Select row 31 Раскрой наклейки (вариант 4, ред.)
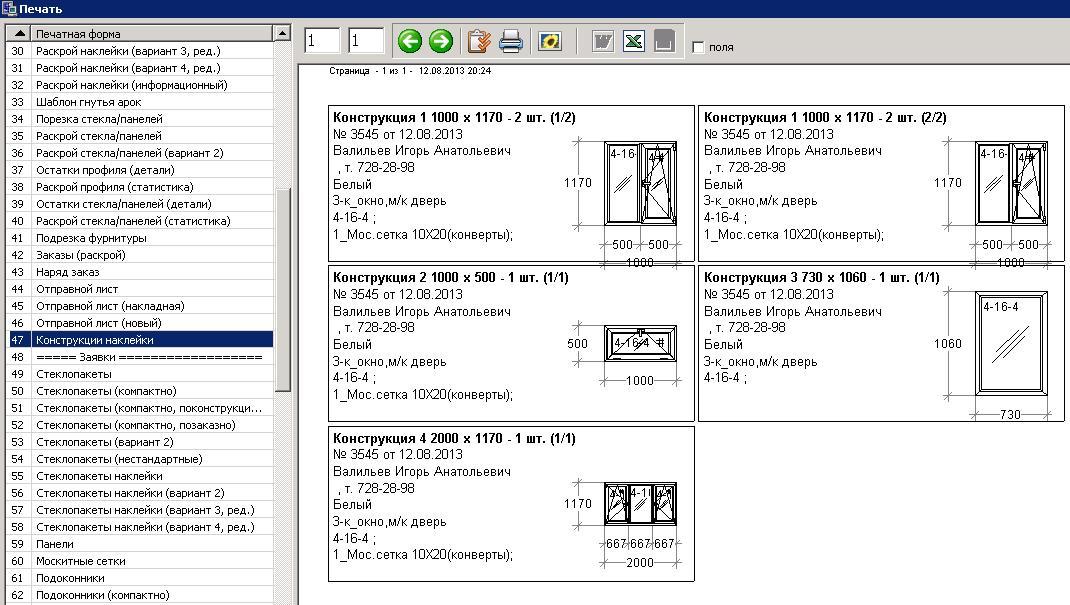This screenshot has width=1070, height=605. 140,68
